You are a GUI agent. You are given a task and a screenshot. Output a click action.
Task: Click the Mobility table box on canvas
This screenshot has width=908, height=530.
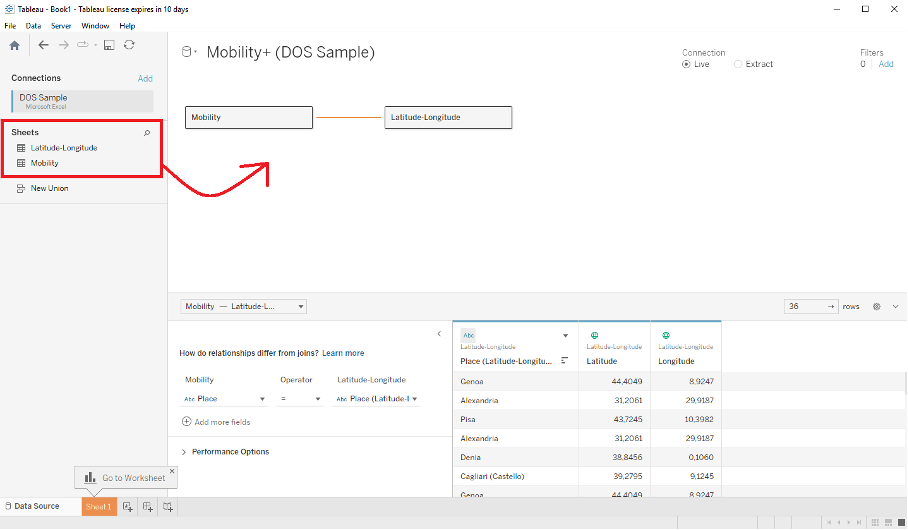click(x=249, y=118)
